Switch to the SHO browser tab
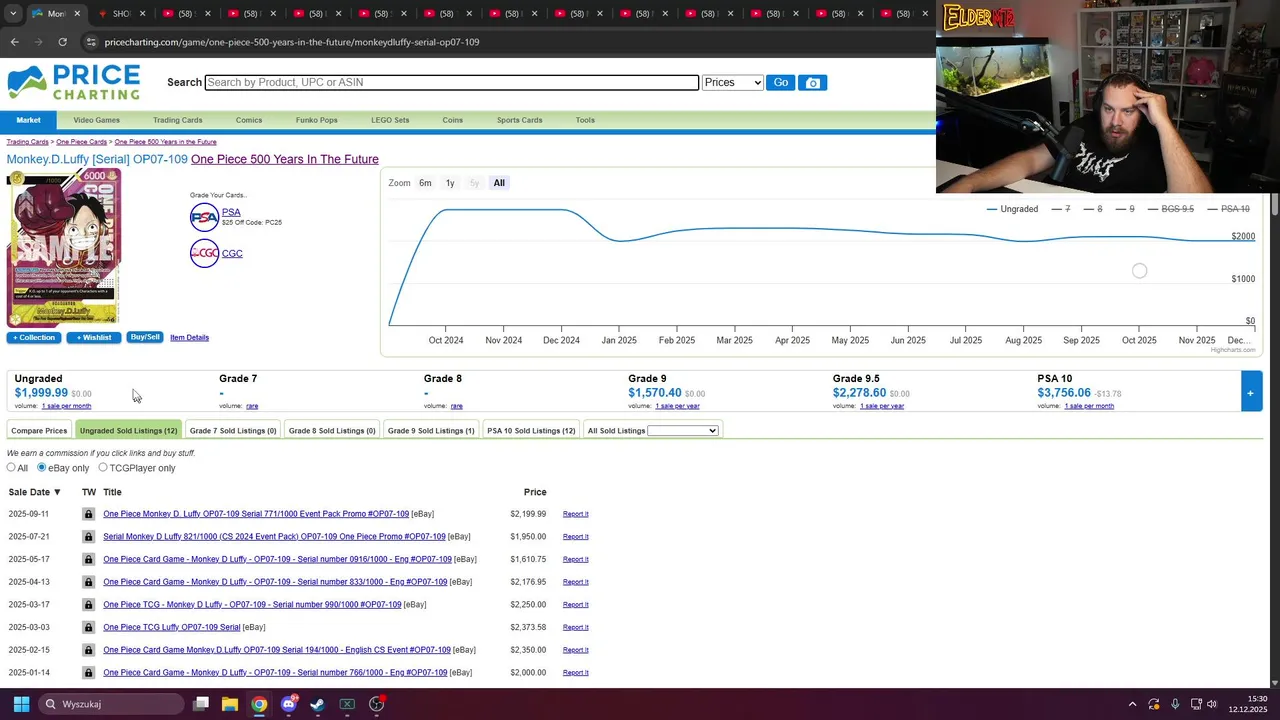 [120, 14]
